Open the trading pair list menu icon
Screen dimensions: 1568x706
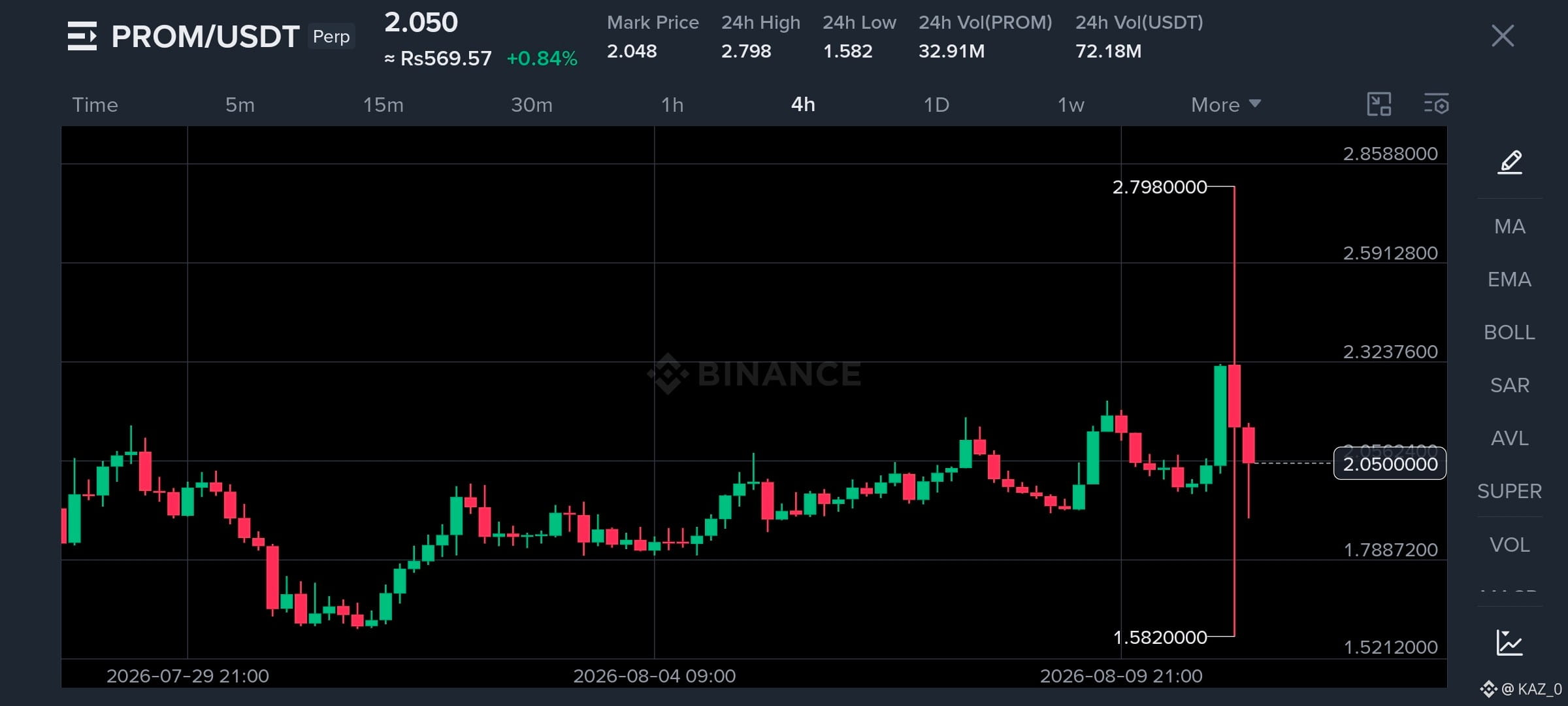82,36
